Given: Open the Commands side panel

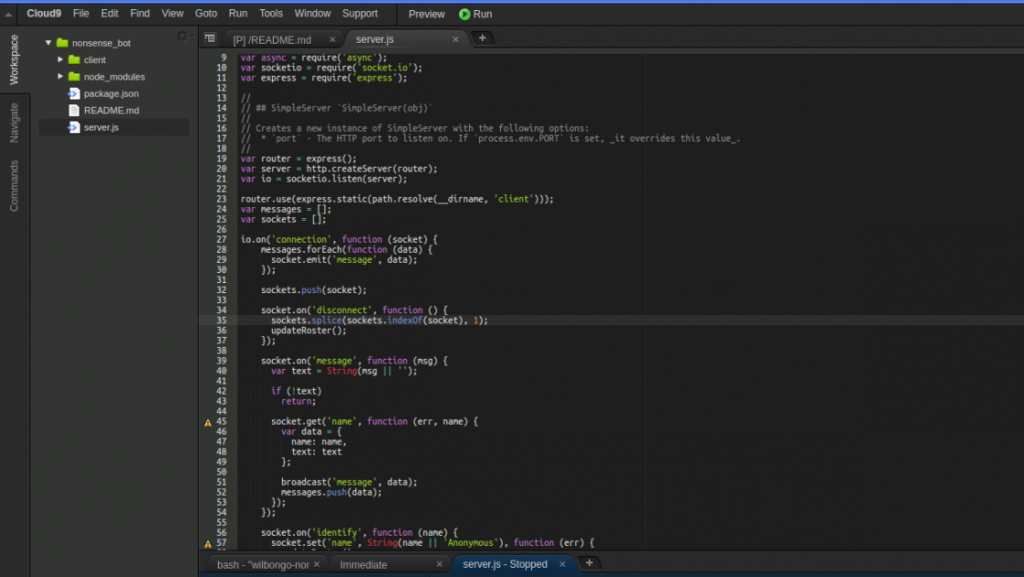Looking at the screenshot, I should pos(14,185).
